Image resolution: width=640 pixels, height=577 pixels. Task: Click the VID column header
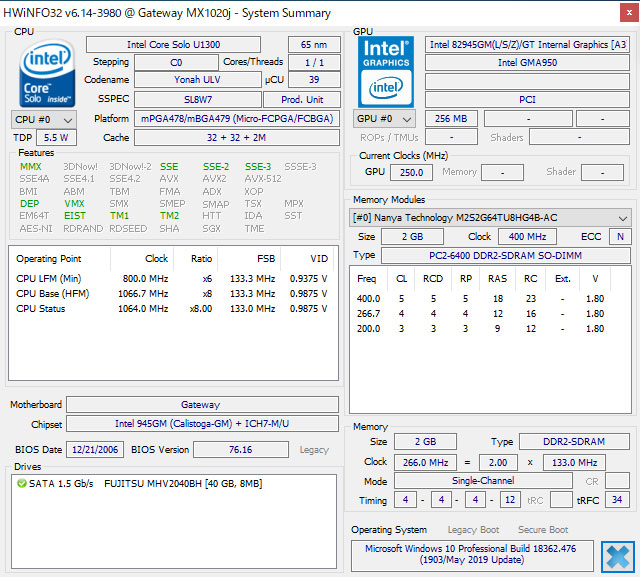308,259
